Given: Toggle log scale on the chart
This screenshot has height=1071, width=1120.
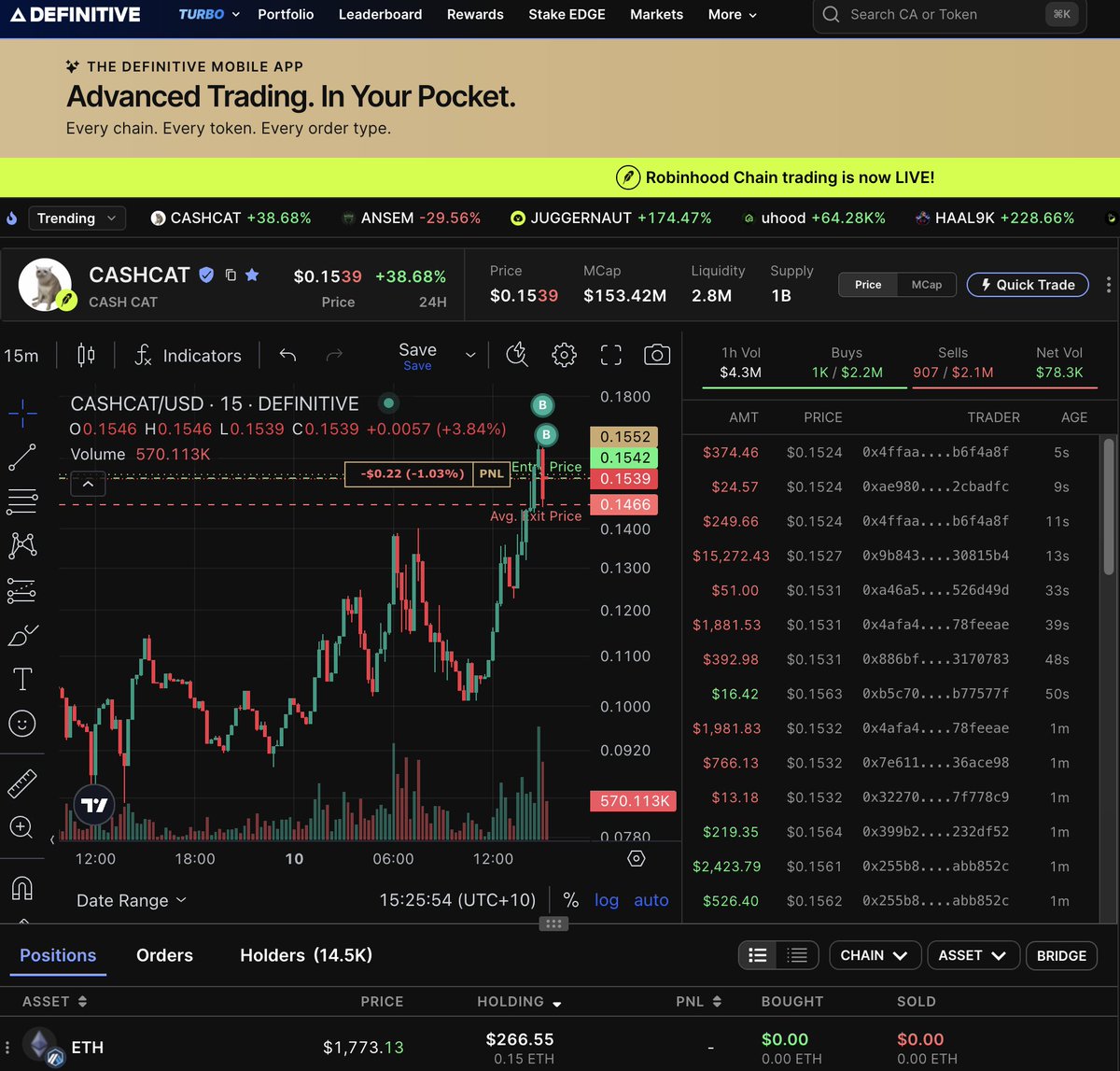Looking at the screenshot, I should (607, 900).
